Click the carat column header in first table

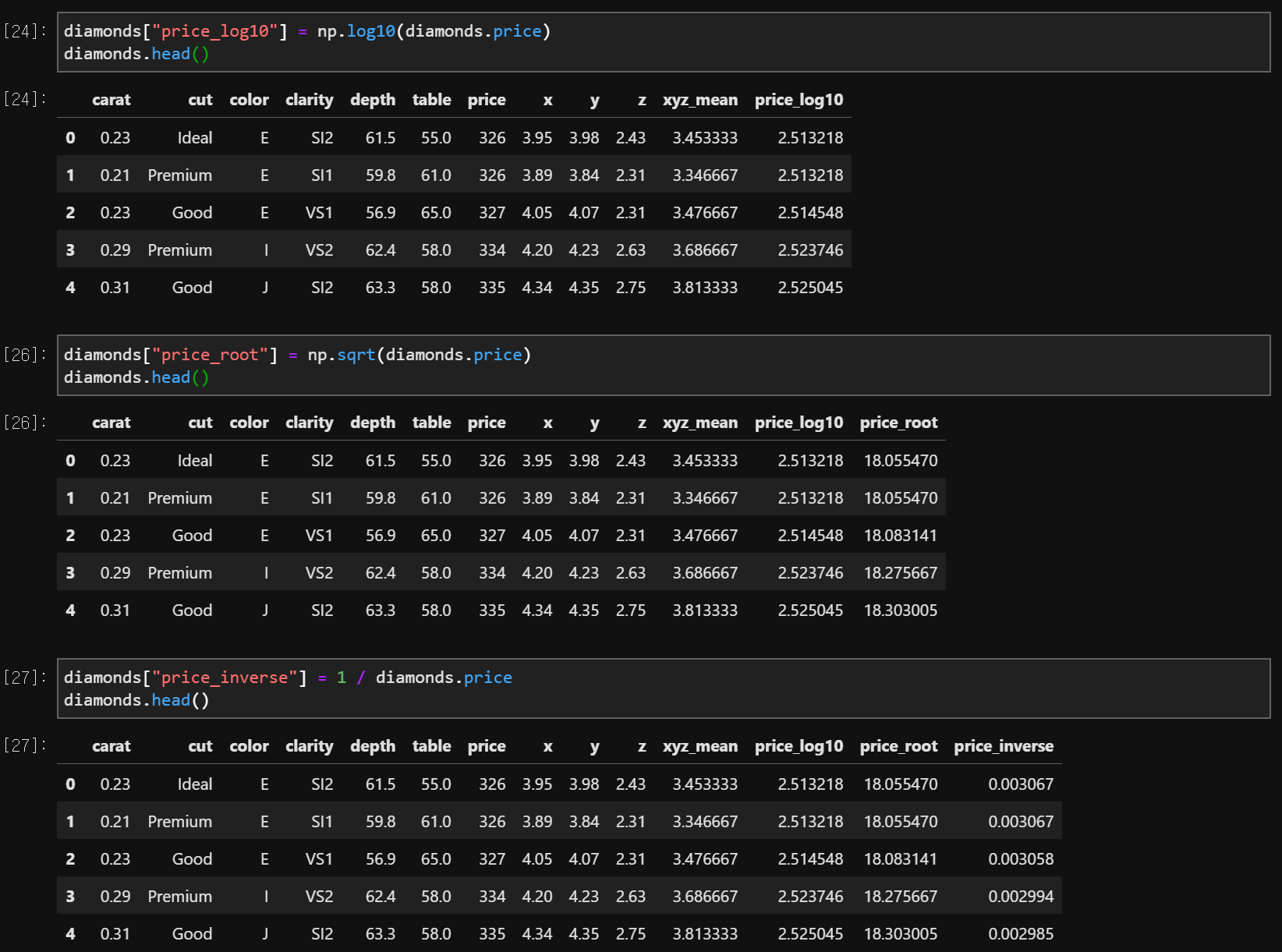pyautogui.click(x=112, y=100)
